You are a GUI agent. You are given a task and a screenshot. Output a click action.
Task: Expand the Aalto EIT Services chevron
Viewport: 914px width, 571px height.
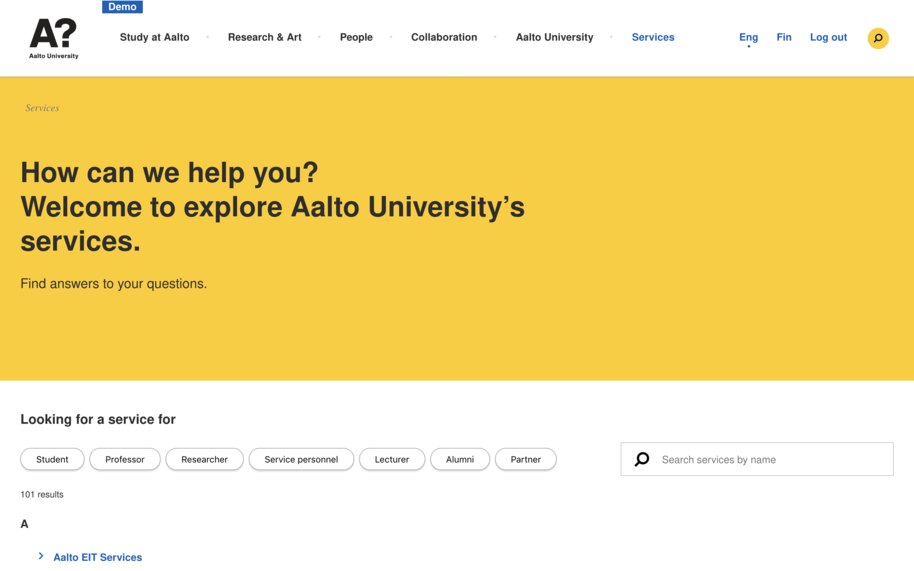pos(41,556)
